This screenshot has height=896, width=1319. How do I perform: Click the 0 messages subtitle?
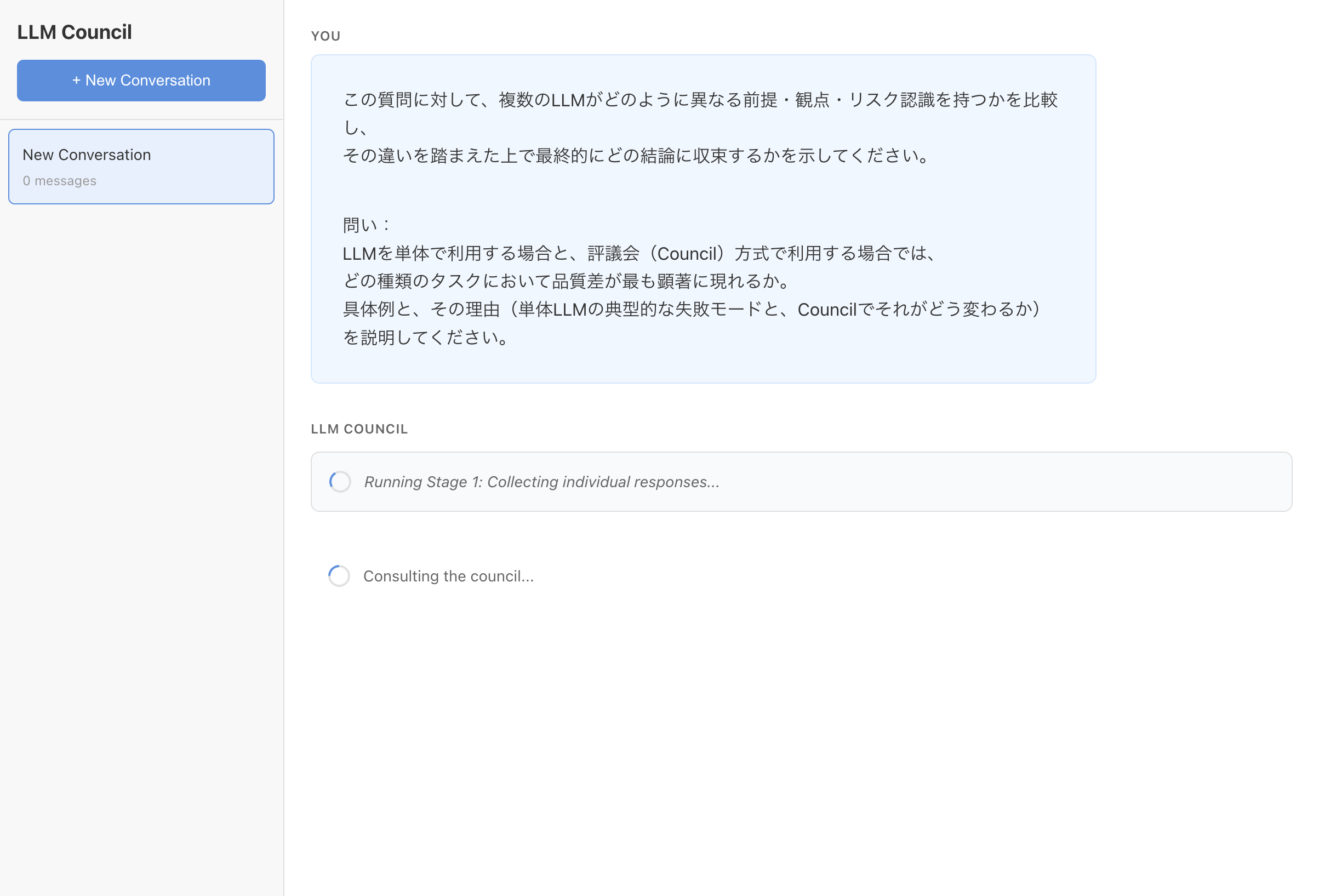click(60, 181)
